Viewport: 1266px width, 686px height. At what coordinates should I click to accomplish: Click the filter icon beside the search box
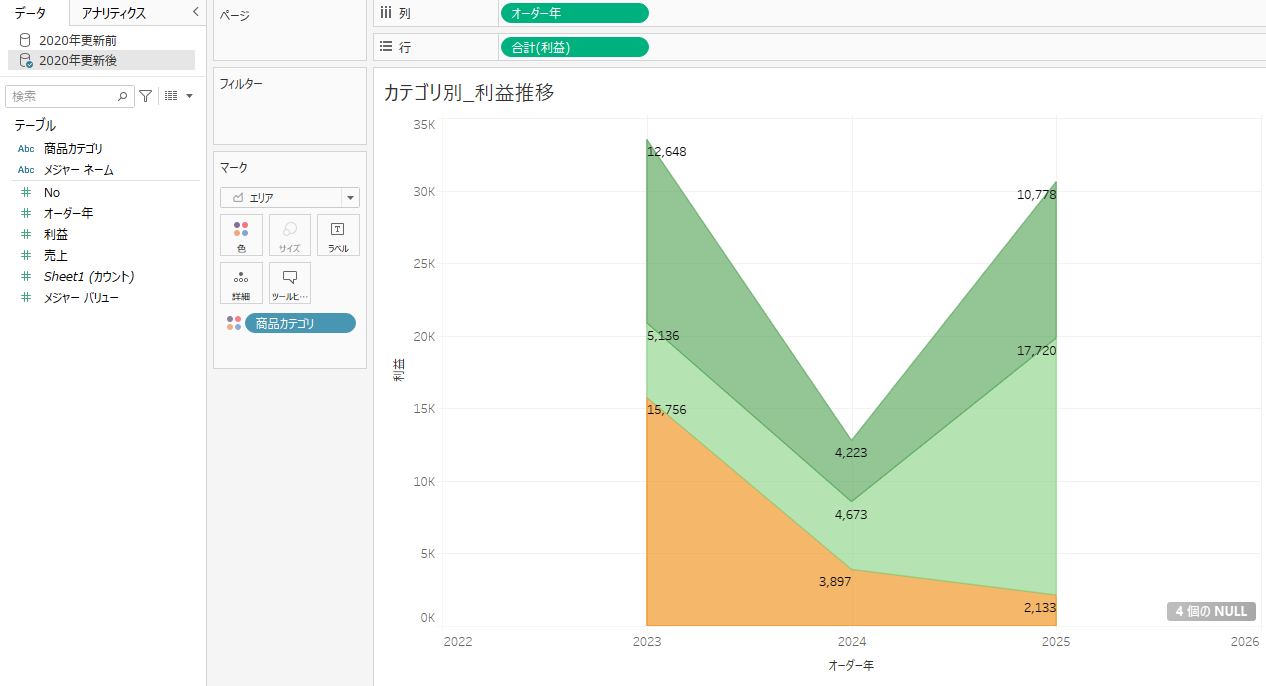click(146, 96)
